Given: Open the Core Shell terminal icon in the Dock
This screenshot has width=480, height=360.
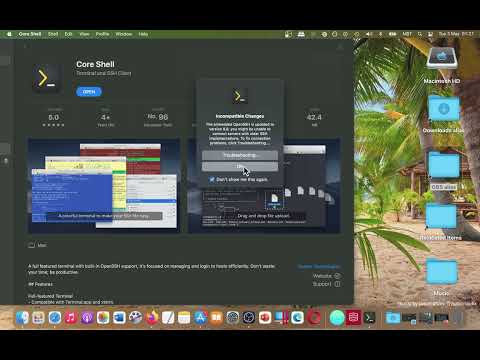Looking at the screenshot, I should [x=369, y=318].
